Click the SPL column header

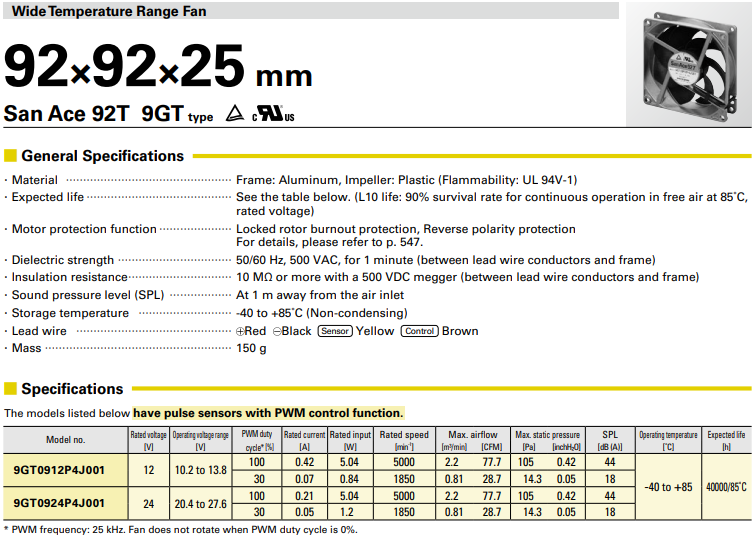tap(610, 439)
